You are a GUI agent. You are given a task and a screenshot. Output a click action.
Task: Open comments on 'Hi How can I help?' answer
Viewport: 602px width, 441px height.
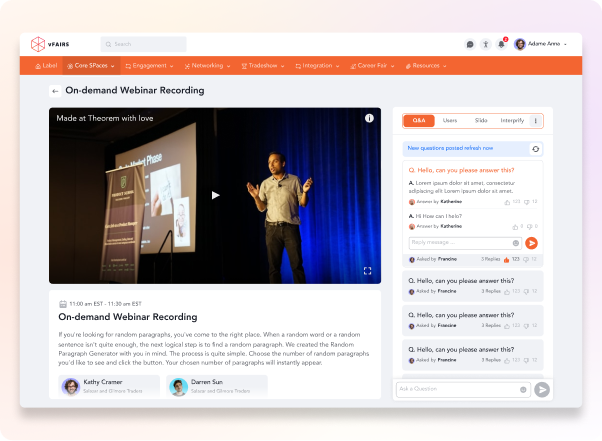[530, 227]
